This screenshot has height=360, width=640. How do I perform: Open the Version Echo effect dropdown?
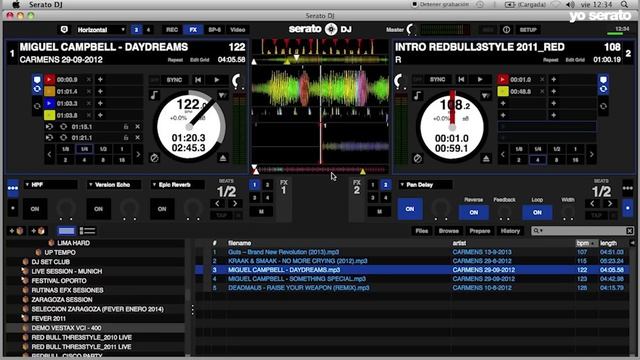click(x=114, y=185)
